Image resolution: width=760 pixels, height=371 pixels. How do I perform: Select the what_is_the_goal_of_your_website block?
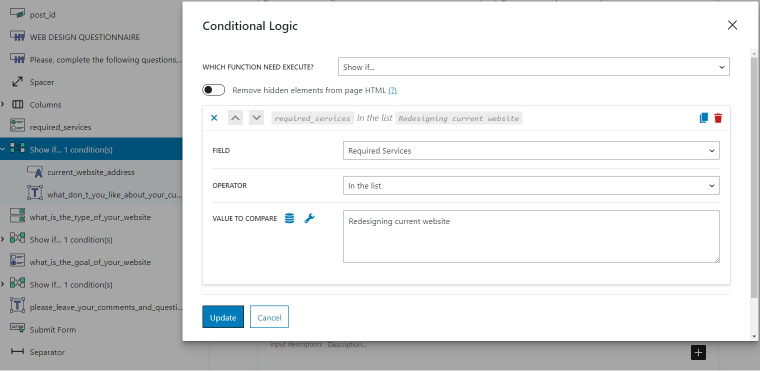pyautogui.click(x=91, y=262)
